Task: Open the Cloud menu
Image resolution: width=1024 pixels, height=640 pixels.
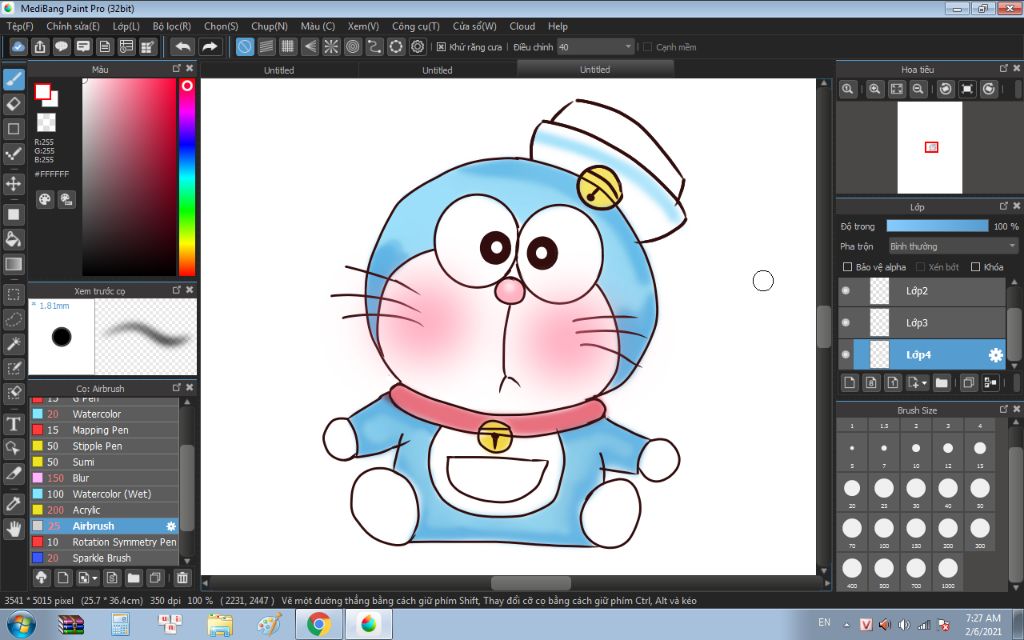Action: pos(522,26)
